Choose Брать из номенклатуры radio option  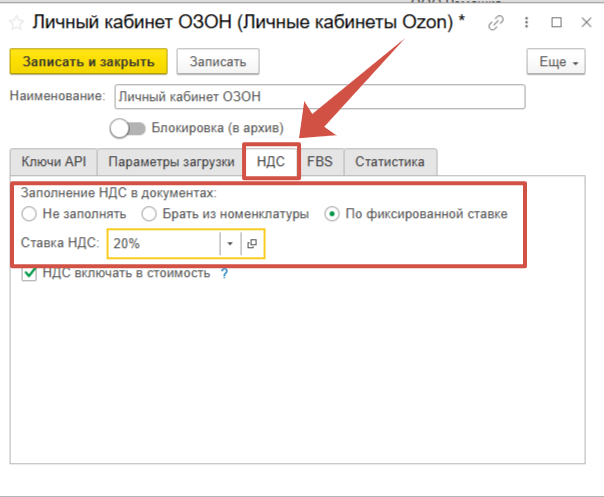pyautogui.click(x=149, y=214)
